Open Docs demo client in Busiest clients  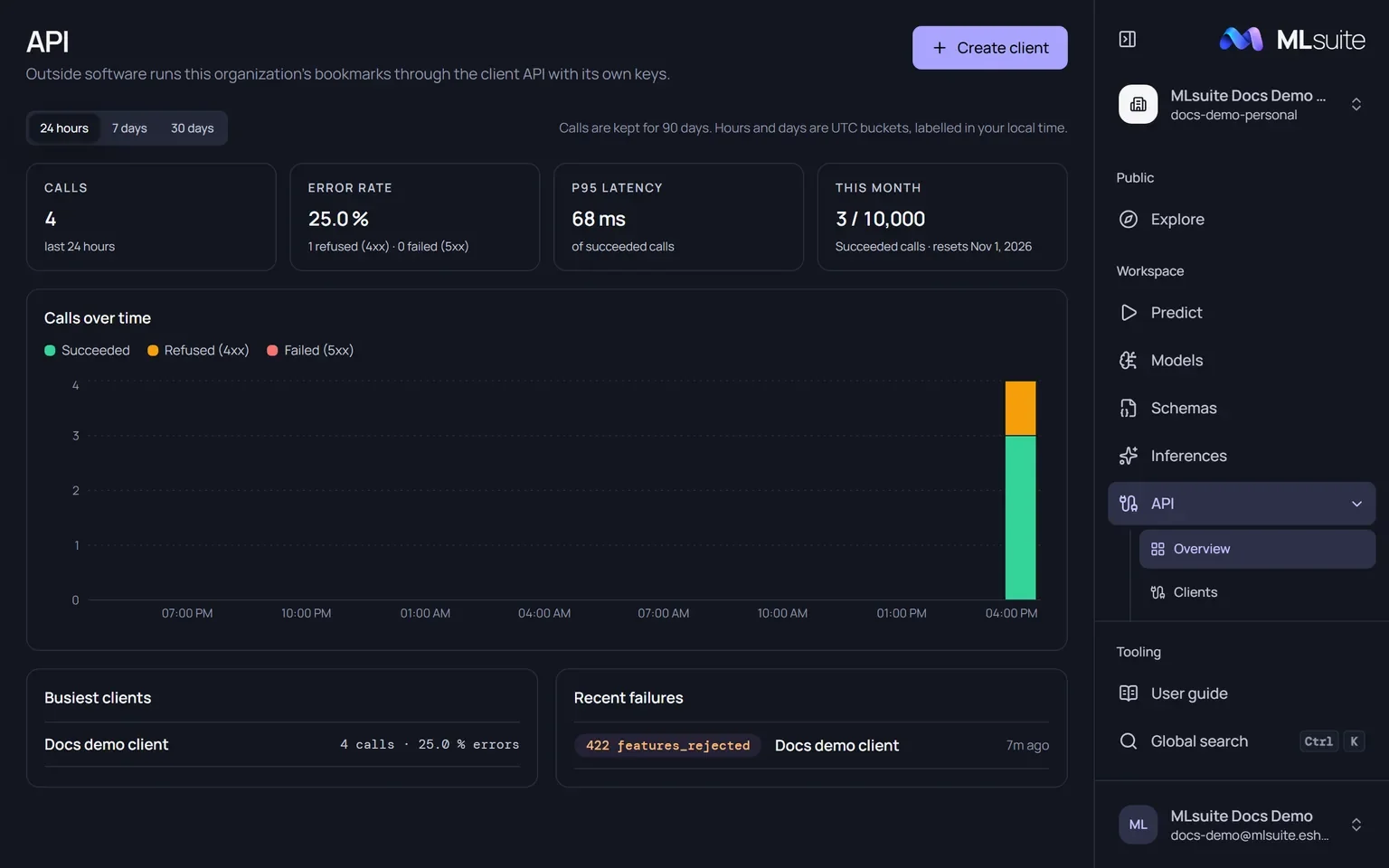(x=106, y=744)
